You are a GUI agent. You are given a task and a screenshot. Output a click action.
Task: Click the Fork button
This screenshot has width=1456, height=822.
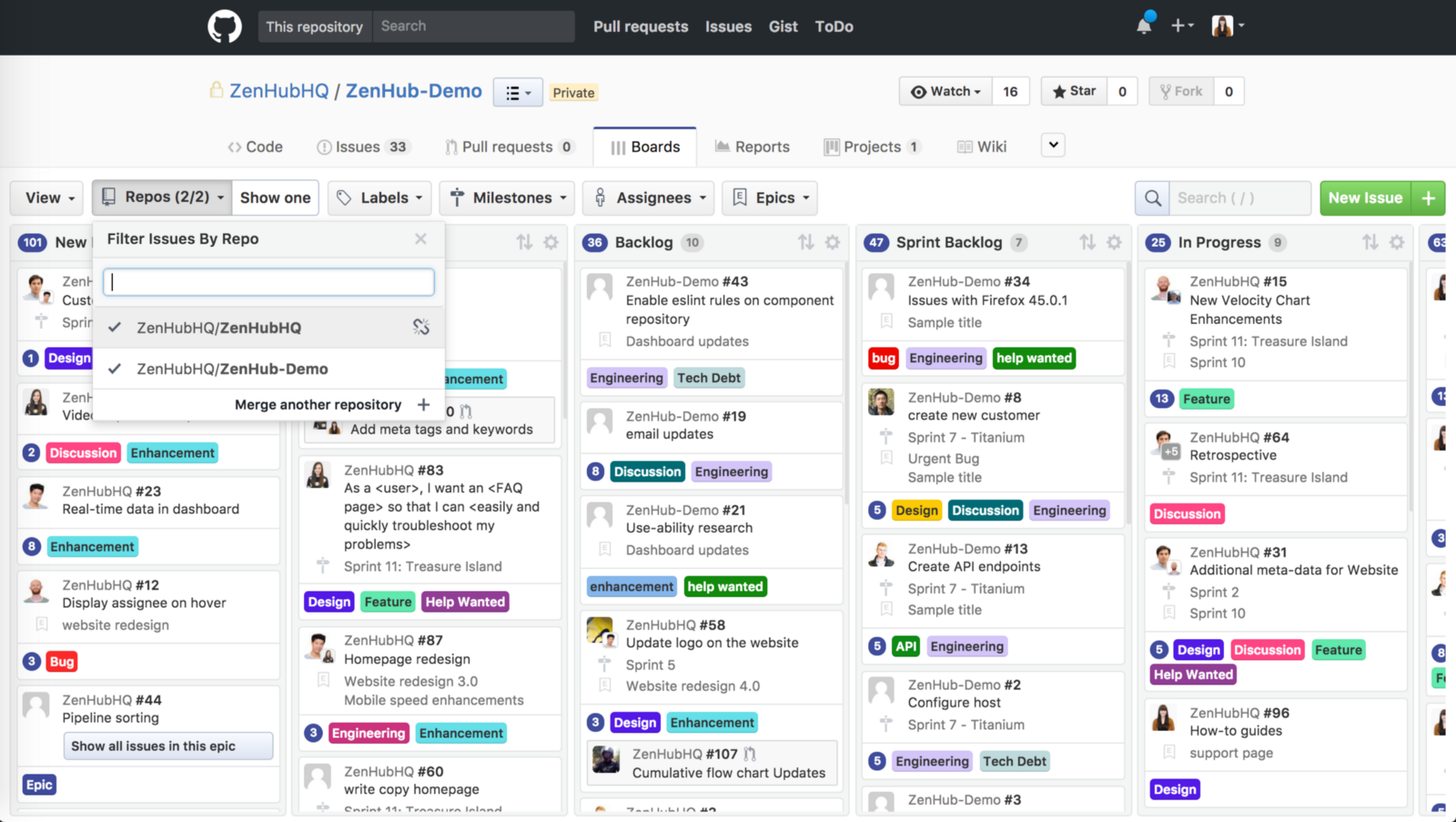1181,91
